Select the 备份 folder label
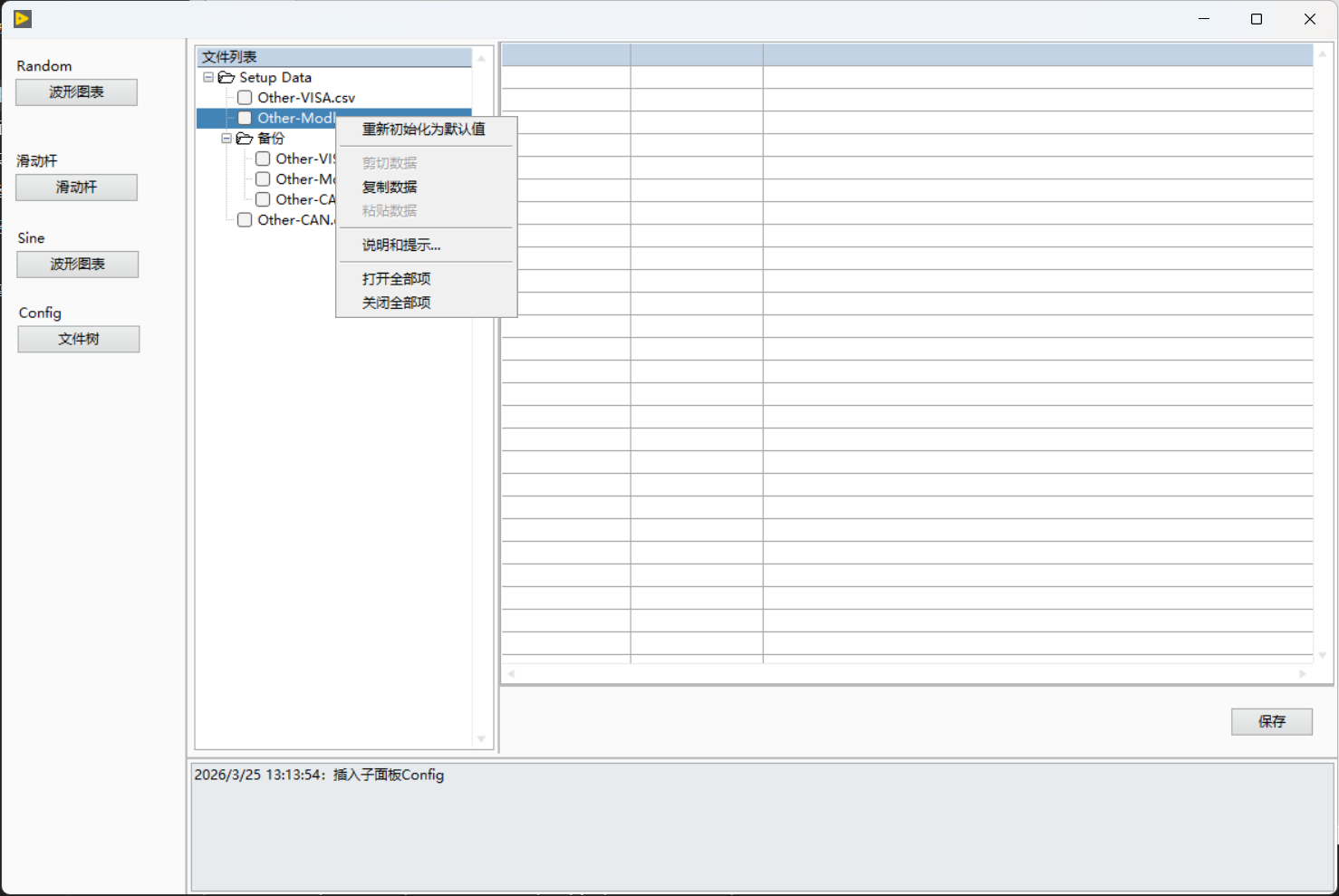The image size is (1339, 896). point(271,139)
